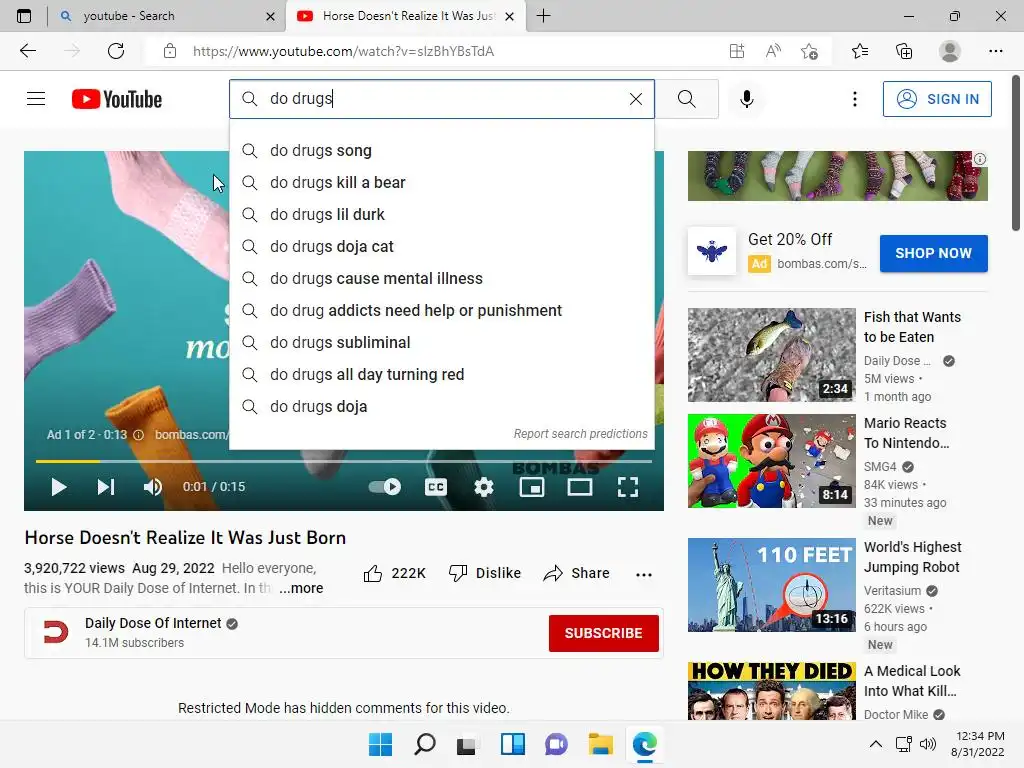Pick "do drugs all day turning red"

pyautogui.click(x=441, y=374)
